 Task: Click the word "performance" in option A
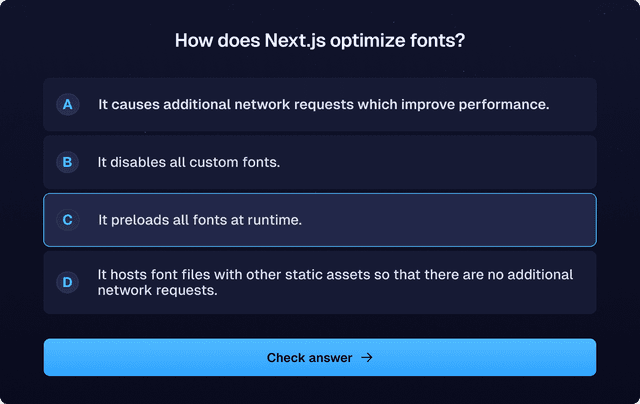[502, 105]
